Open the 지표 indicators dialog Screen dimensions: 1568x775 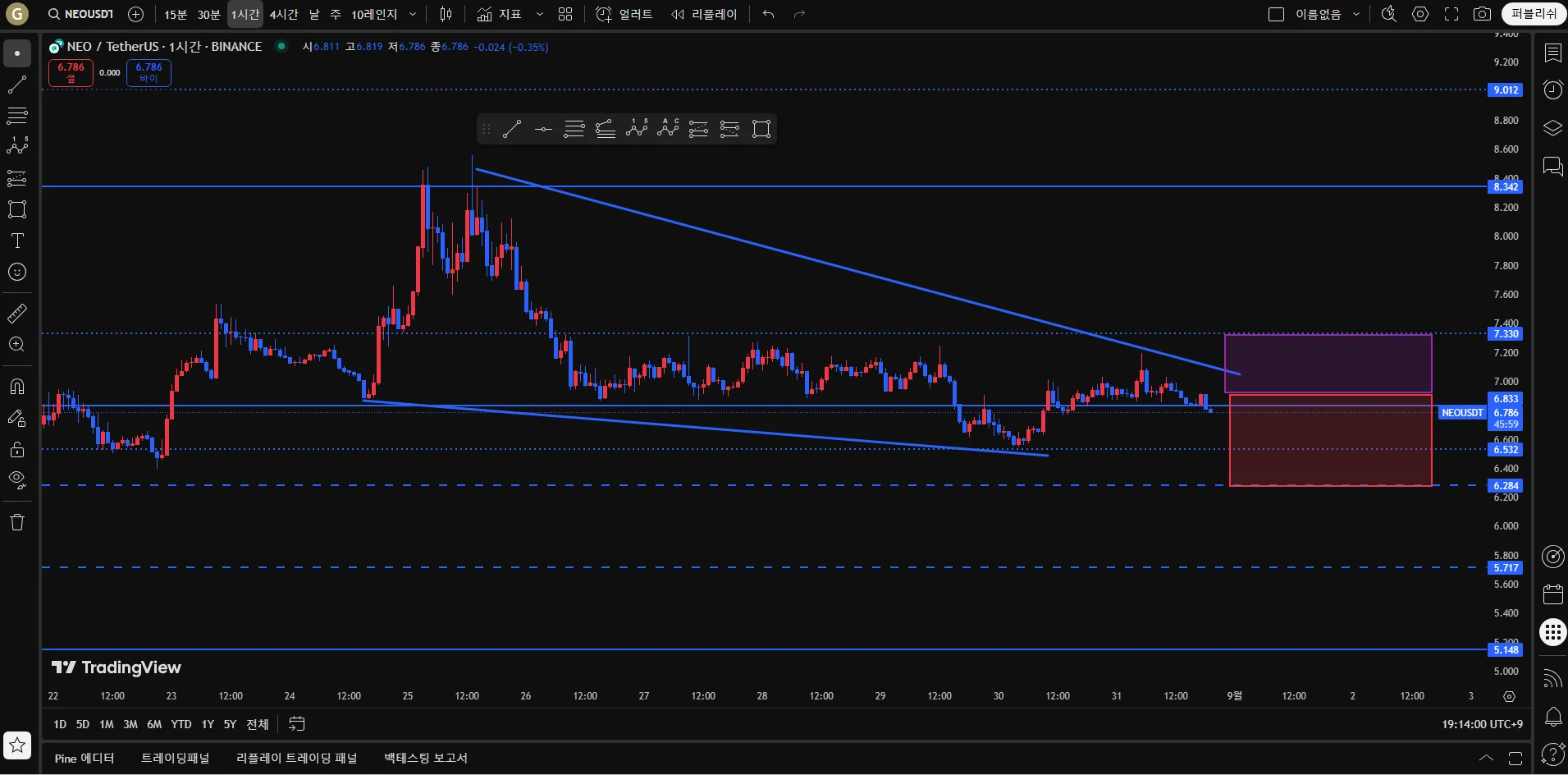click(x=499, y=14)
